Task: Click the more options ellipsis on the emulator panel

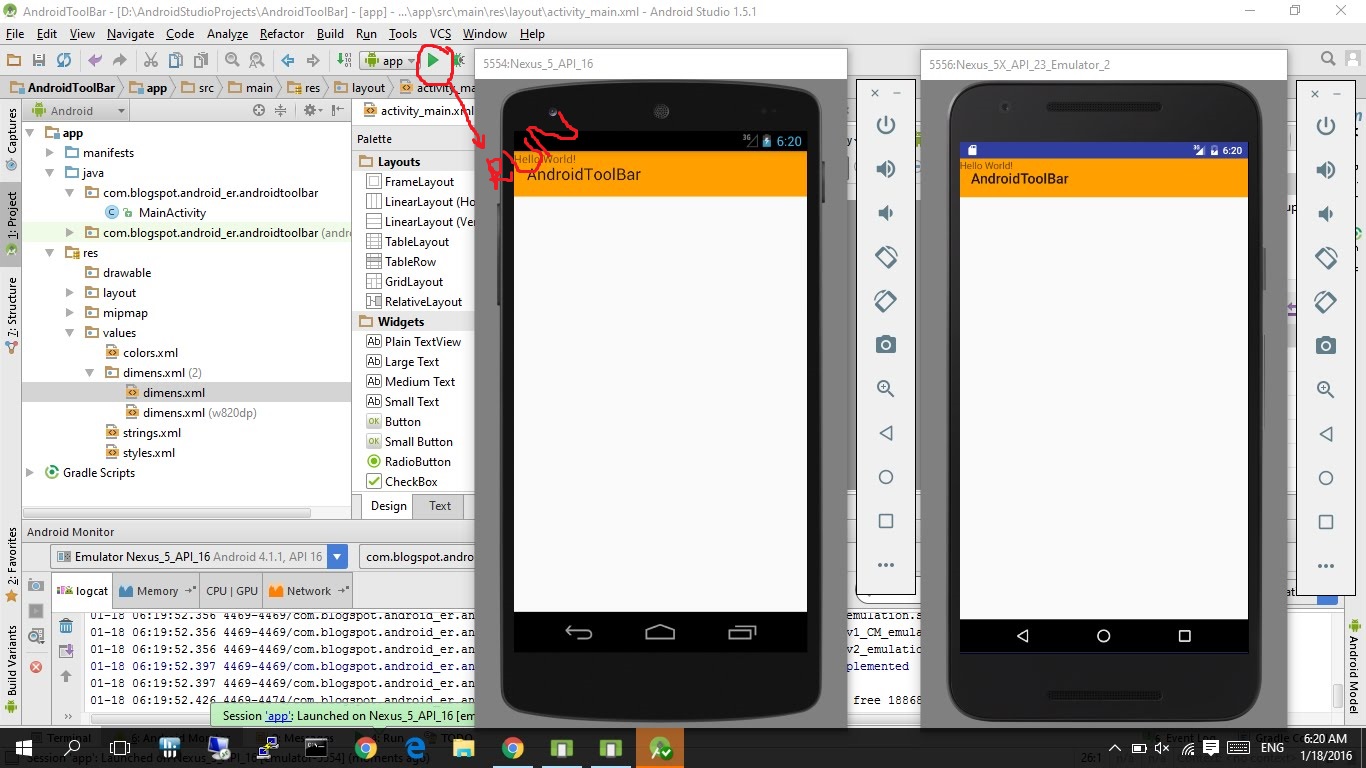Action: click(885, 564)
